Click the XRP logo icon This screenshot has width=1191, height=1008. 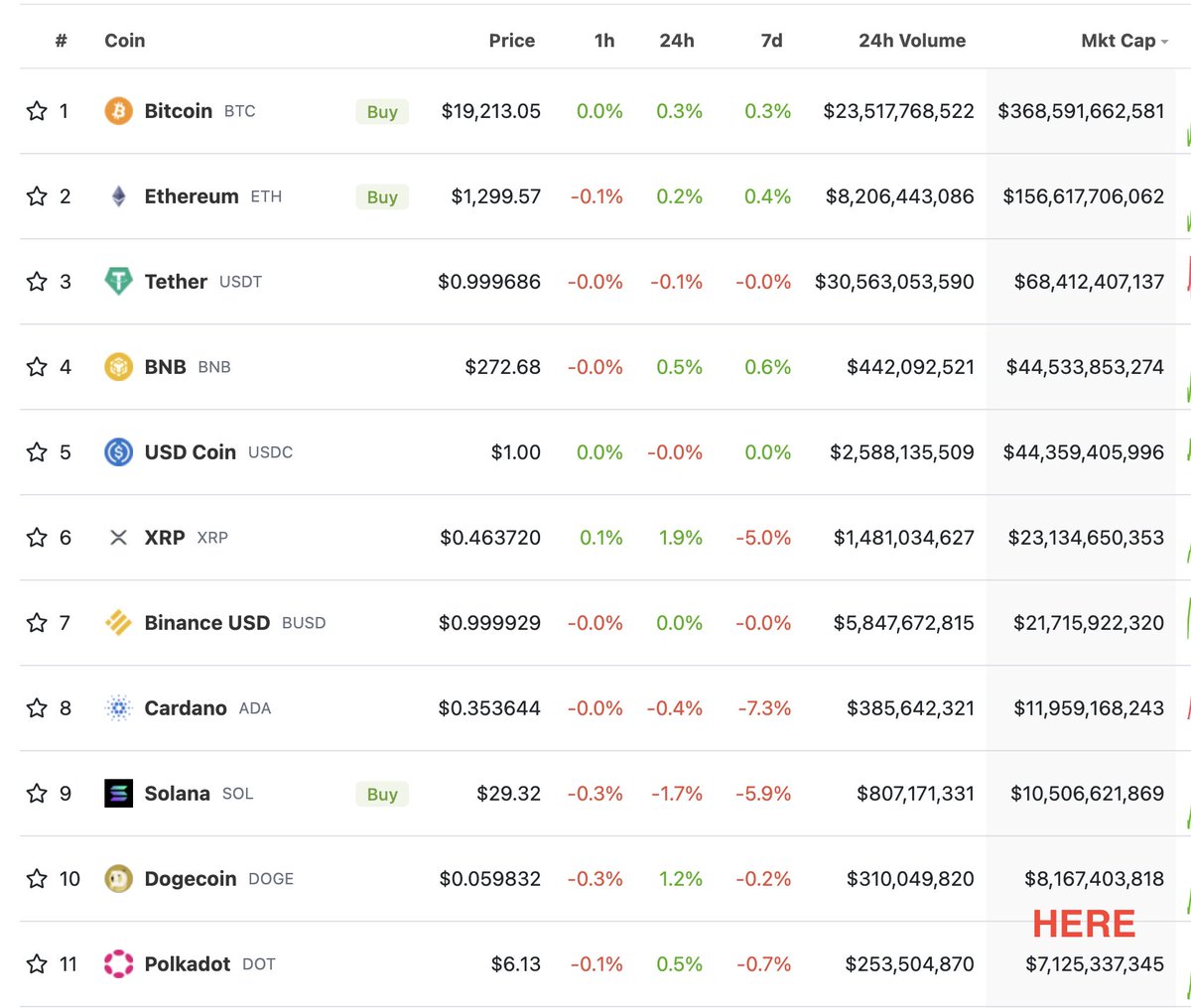pos(118,538)
